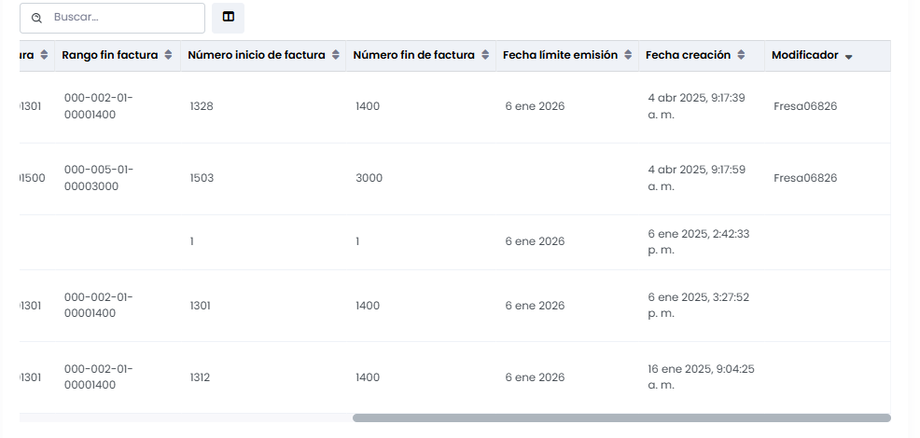Viewport: 920px width, 438px height.
Task: Select row created 16 ene 2025
Action: pyautogui.click(x=700, y=377)
